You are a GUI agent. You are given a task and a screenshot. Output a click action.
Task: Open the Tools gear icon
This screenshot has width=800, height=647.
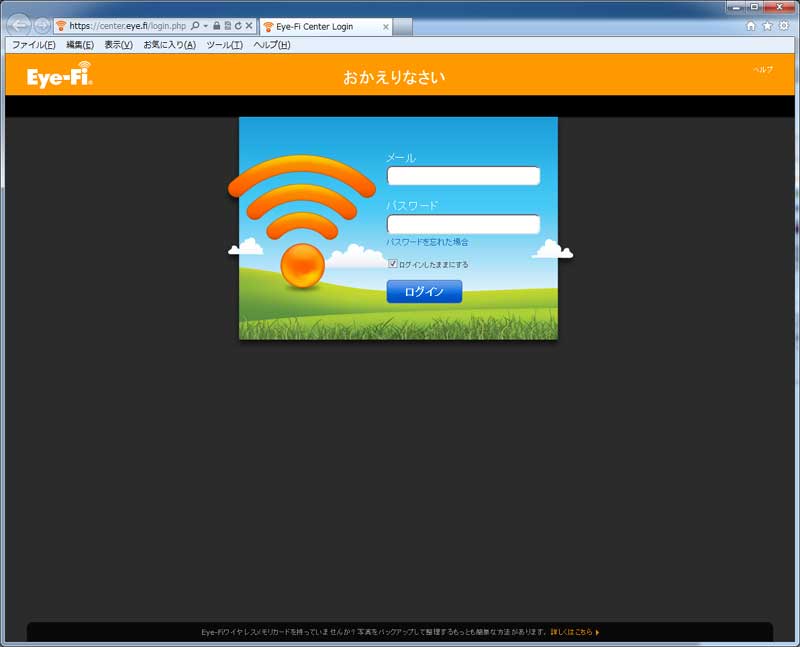coord(784,26)
